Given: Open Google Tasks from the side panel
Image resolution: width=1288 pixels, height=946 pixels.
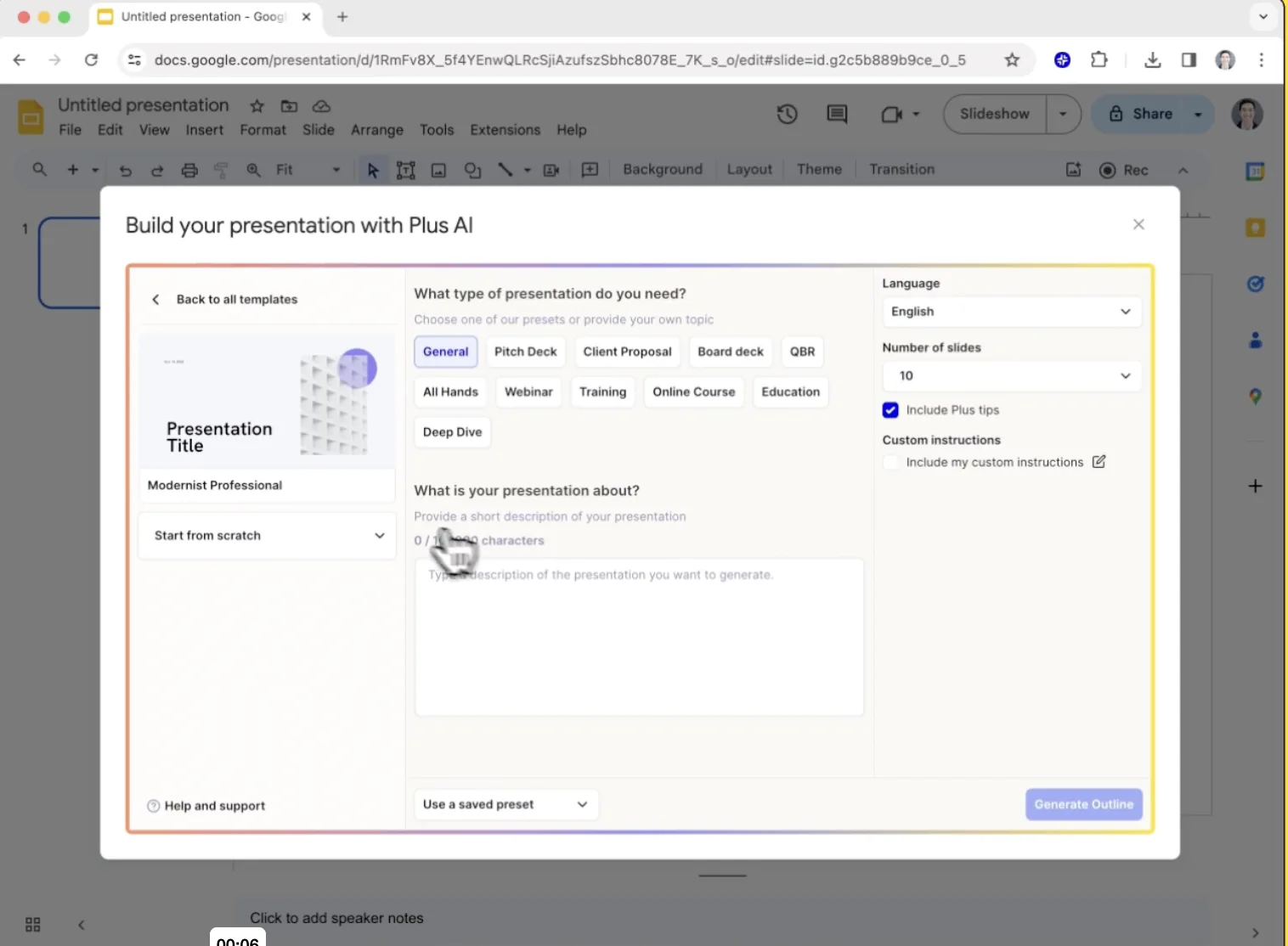Looking at the screenshot, I should pyautogui.click(x=1255, y=284).
